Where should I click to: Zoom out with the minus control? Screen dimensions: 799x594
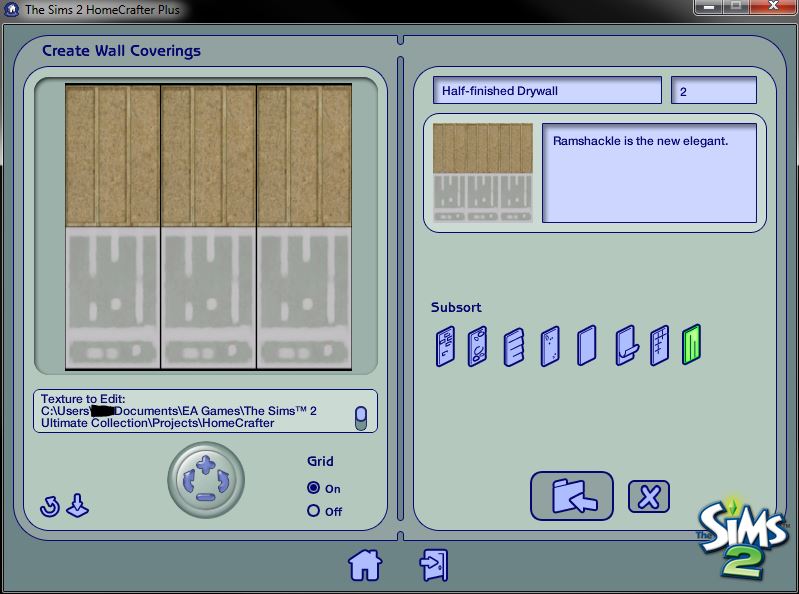[206, 496]
